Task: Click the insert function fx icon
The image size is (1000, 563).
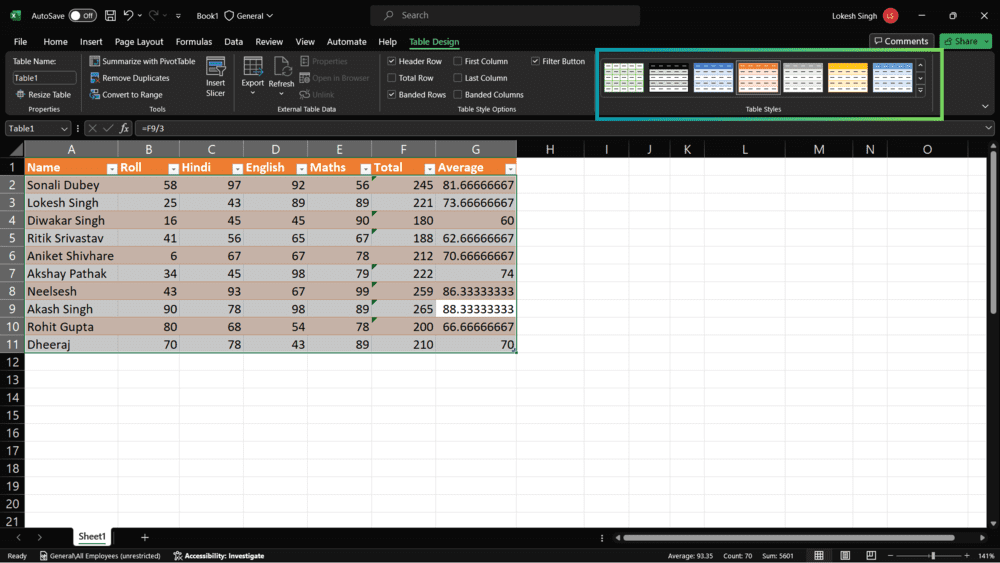Action: 124,128
